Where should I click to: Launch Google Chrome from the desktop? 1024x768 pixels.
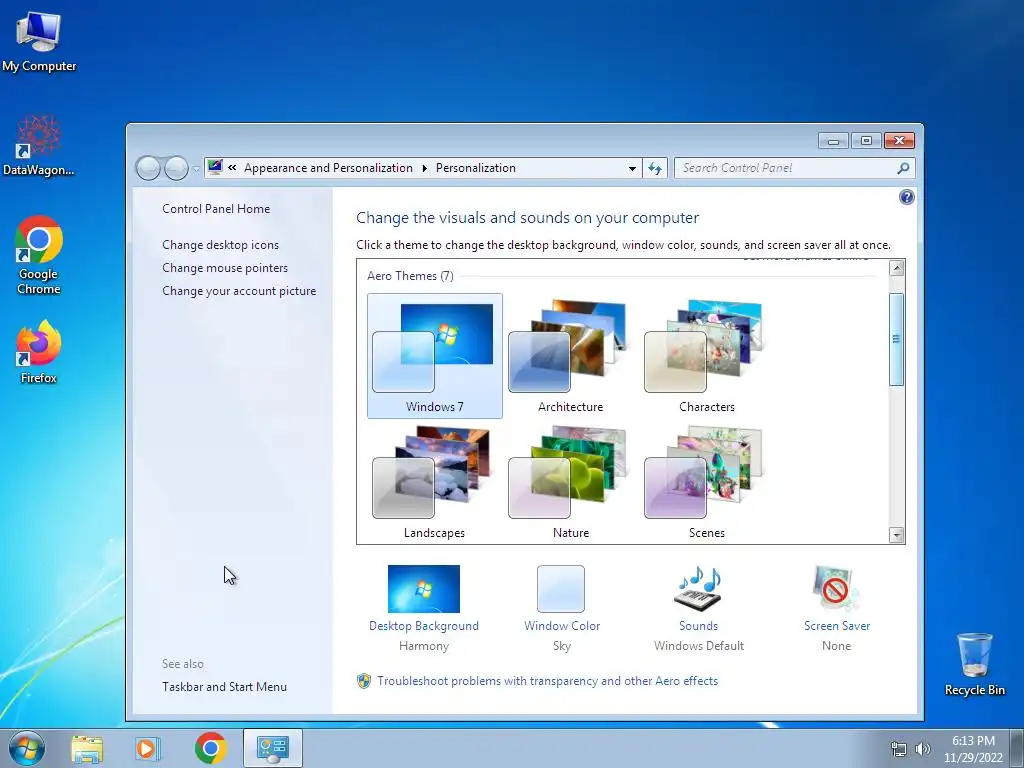tap(39, 255)
